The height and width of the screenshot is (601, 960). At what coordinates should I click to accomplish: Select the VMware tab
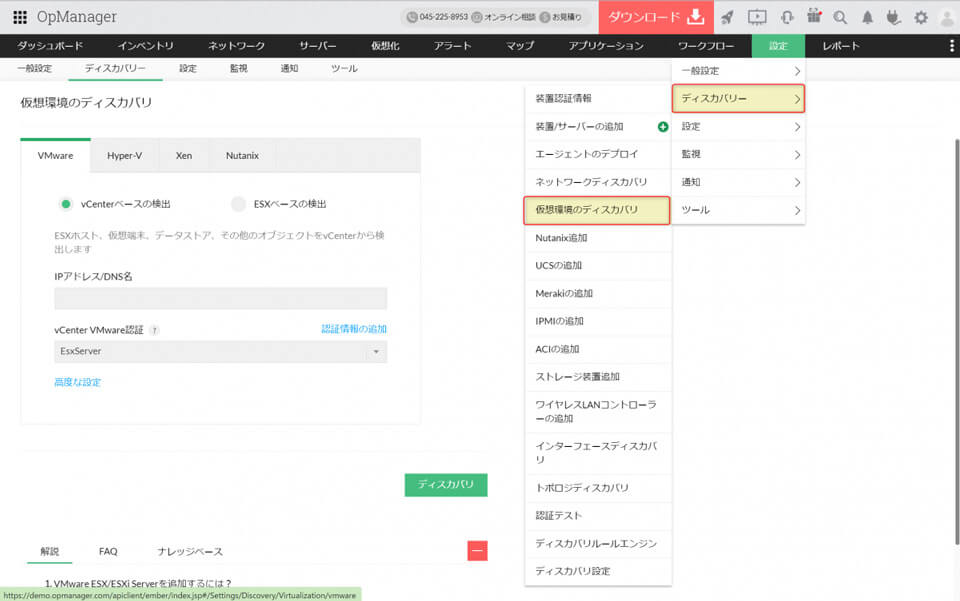pyautogui.click(x=55, y=155)
